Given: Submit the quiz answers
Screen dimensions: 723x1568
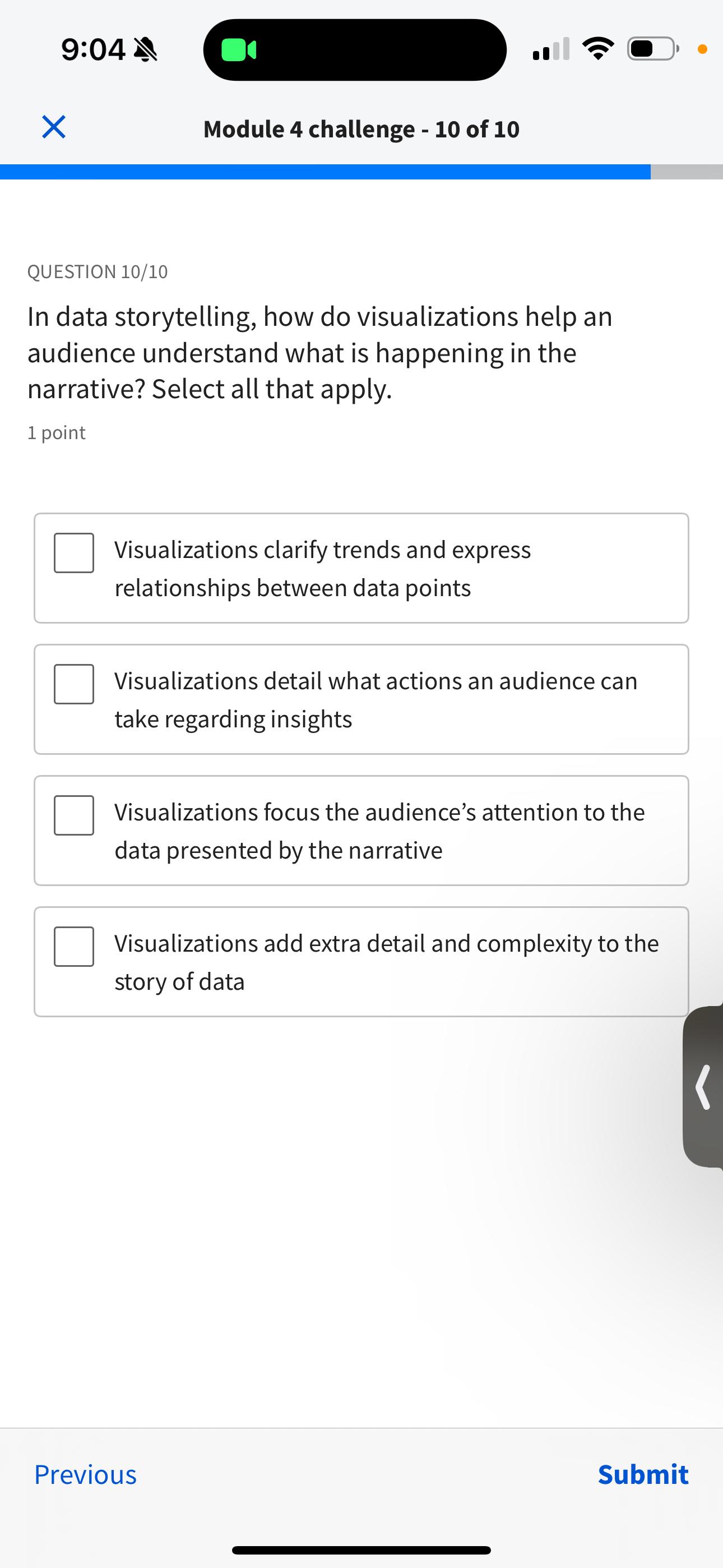Looking at the screenshot, I should 643,1474.
